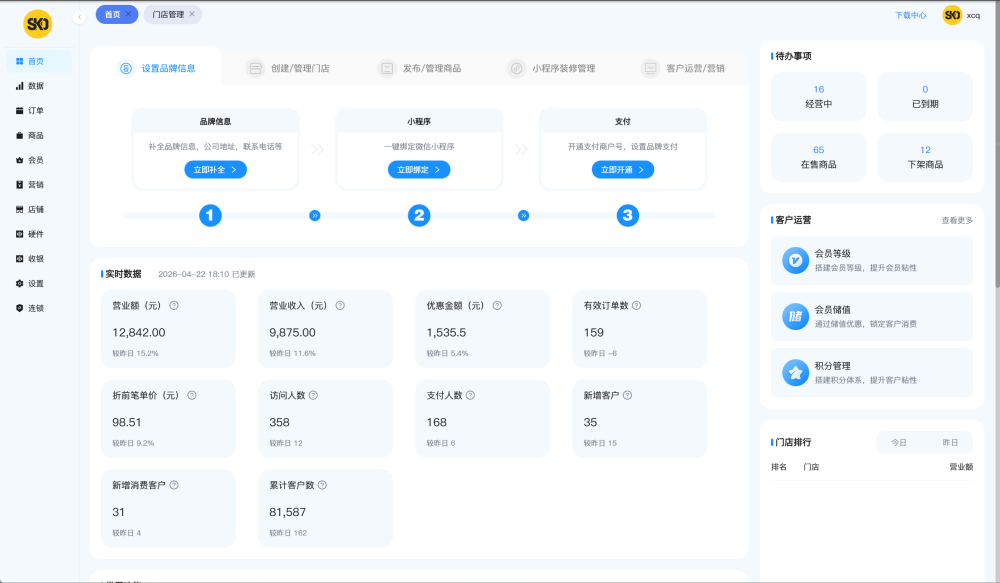
Task: Open the 积分管理 entry
Action: [872, 373]
